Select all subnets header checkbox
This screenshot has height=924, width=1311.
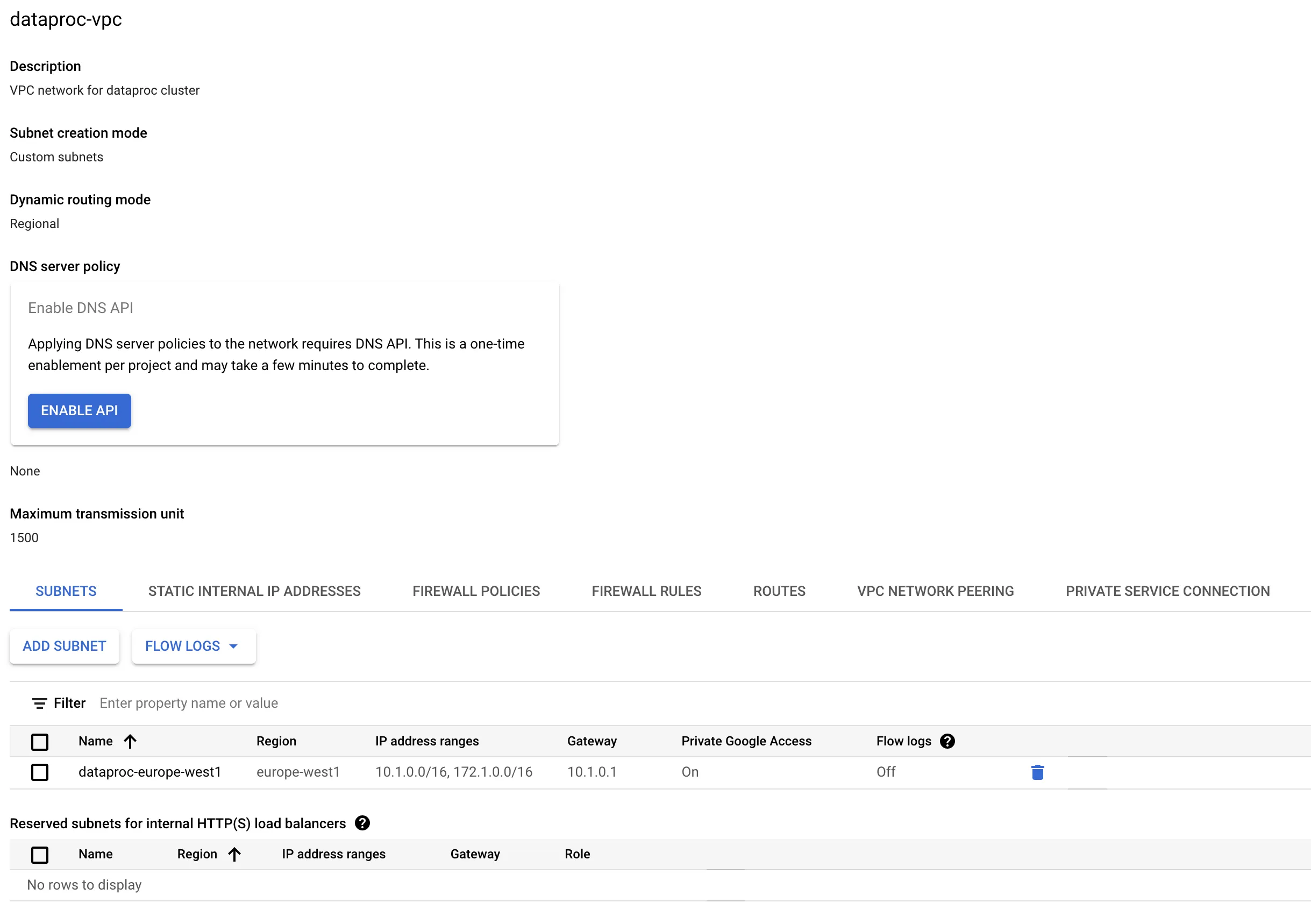(x=39, y=741)
